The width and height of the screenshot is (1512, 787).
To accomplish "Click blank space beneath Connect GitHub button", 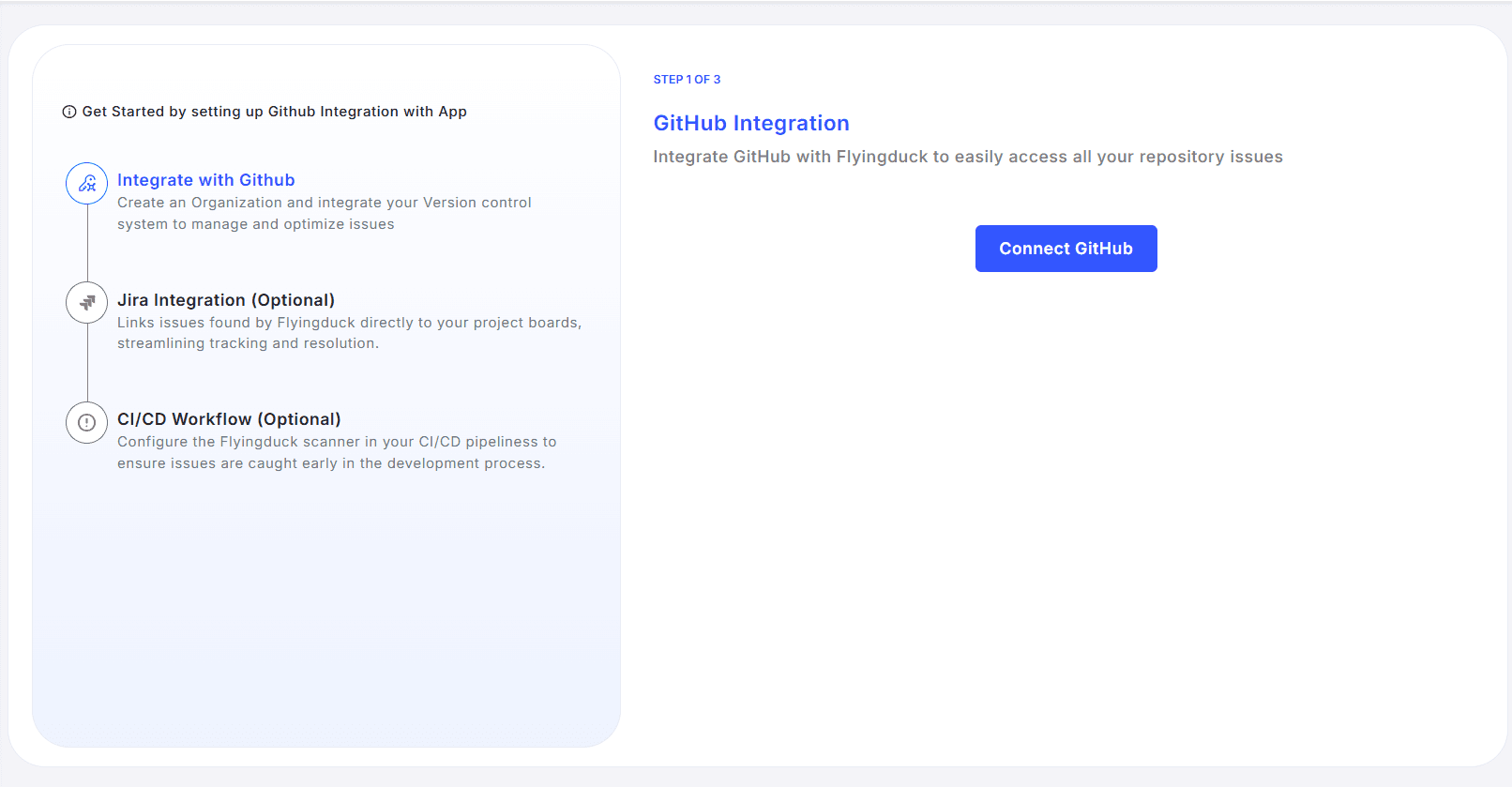I will 1066,469.
